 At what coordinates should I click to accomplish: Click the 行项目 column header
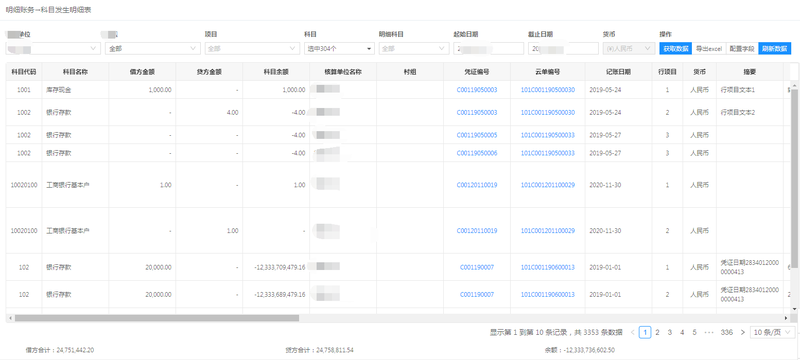(x=667, y=72)
